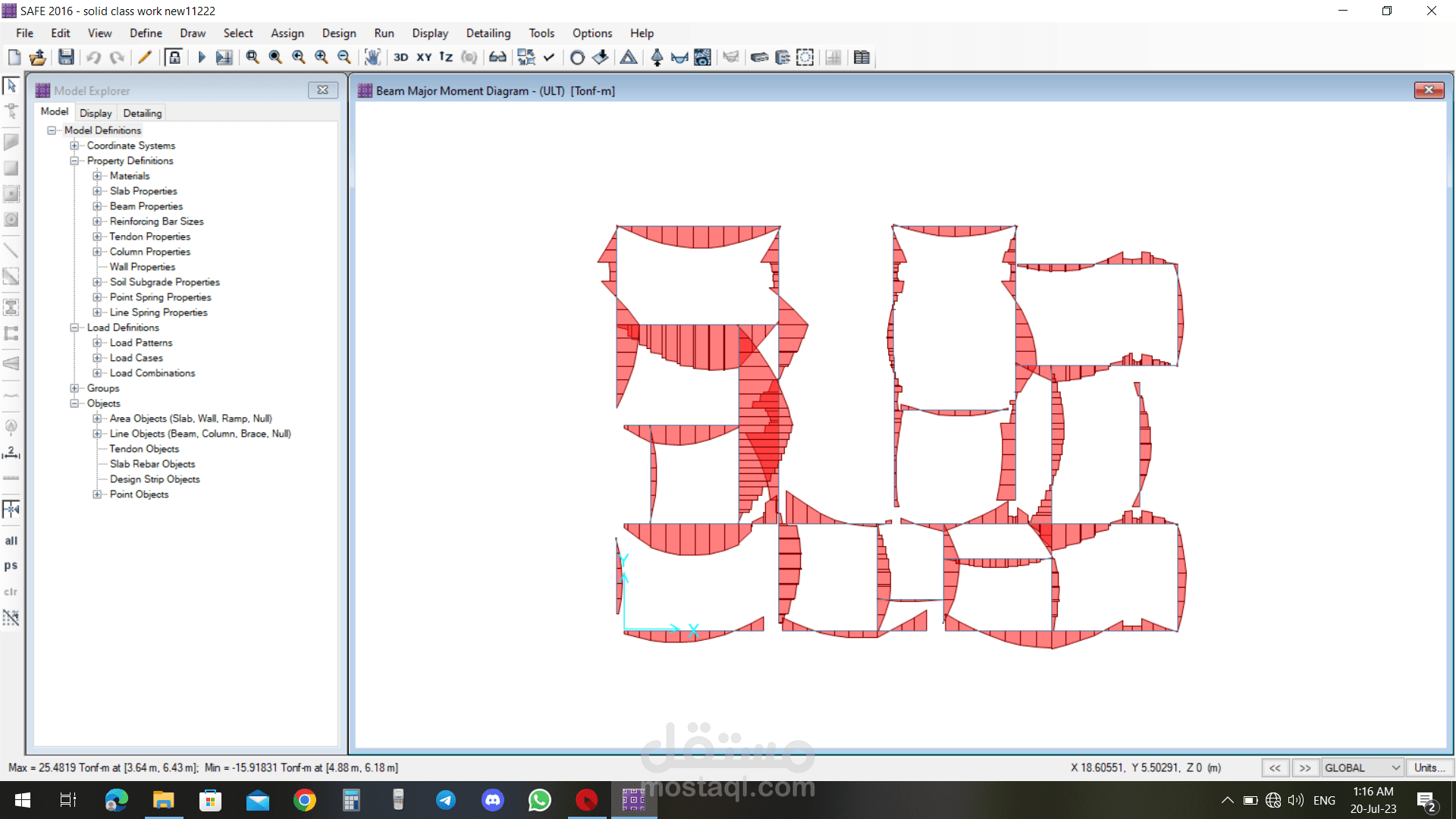Expand the Groups node
Viewport: 1456px width, 819px height.
pyautogui.click(x=74, y=388)
